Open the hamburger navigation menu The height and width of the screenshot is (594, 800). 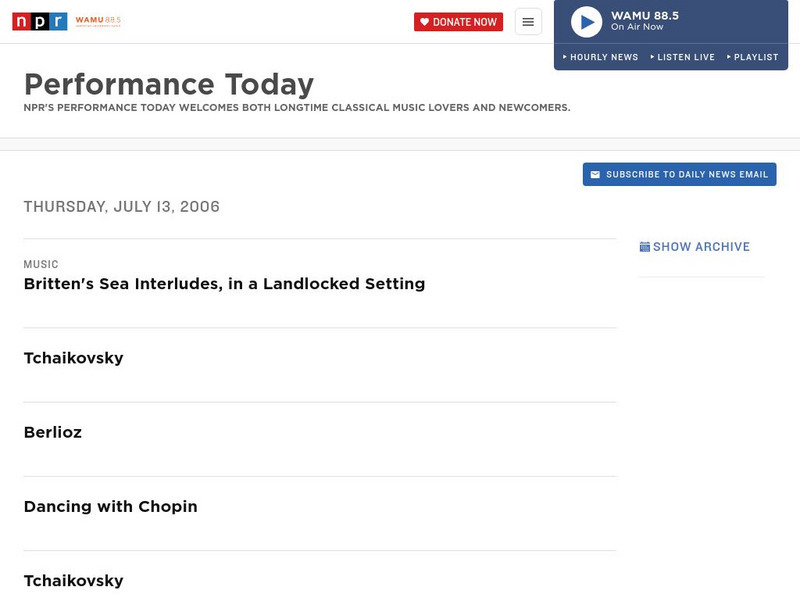click(529, 21)
